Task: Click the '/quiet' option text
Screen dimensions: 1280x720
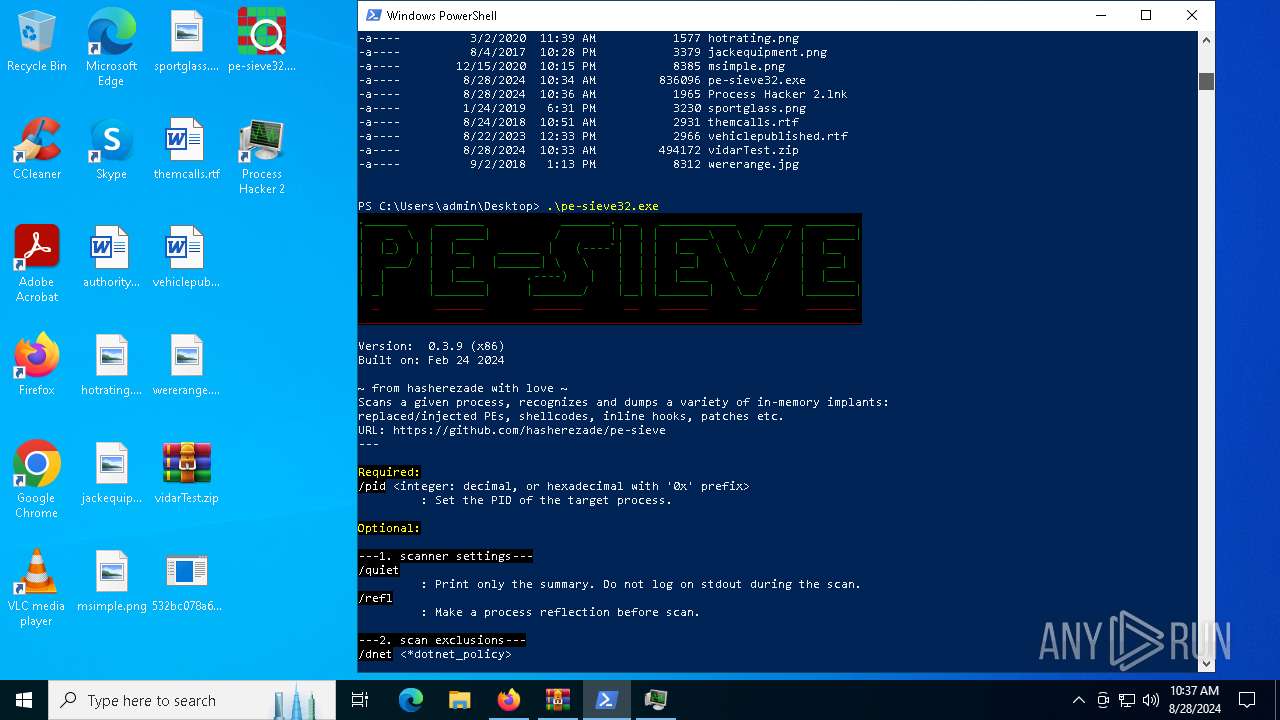Action: [x=378, y=570]
